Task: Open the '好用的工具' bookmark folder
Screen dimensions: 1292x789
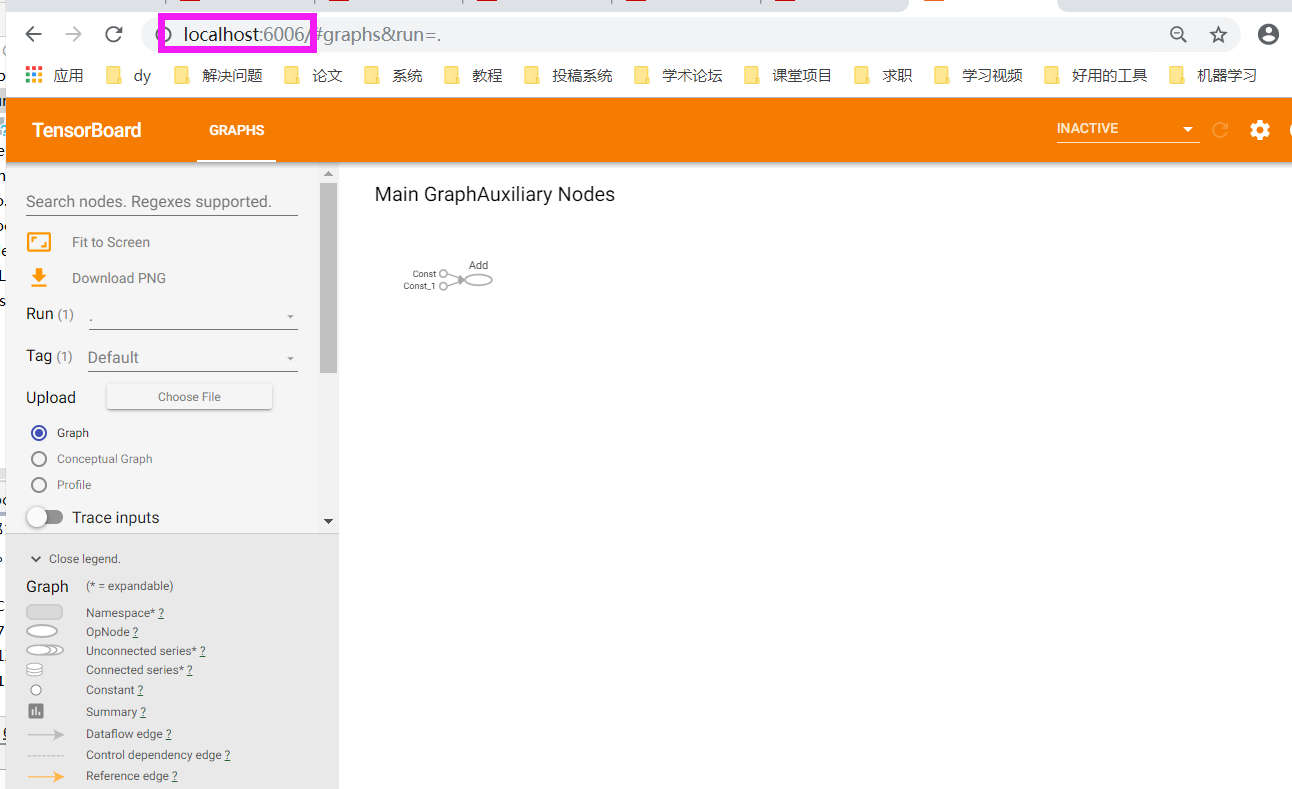Action: pos(1095,75)
